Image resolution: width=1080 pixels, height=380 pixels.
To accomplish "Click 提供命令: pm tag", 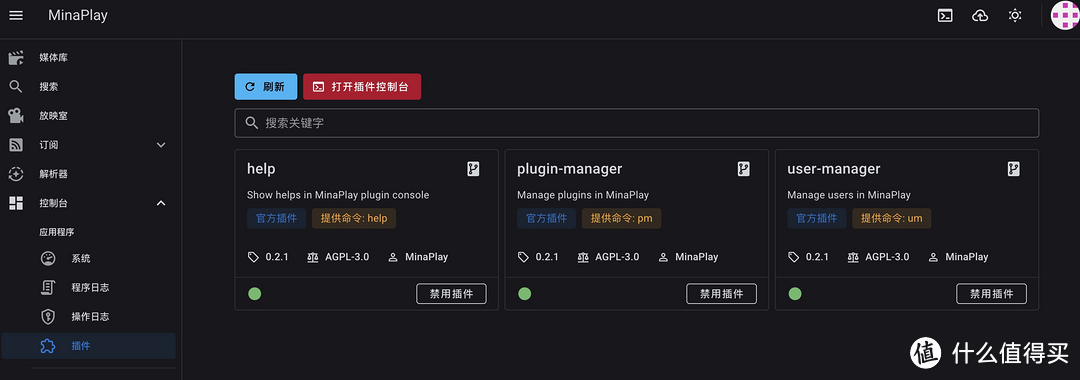I will [x=621, y=218].
